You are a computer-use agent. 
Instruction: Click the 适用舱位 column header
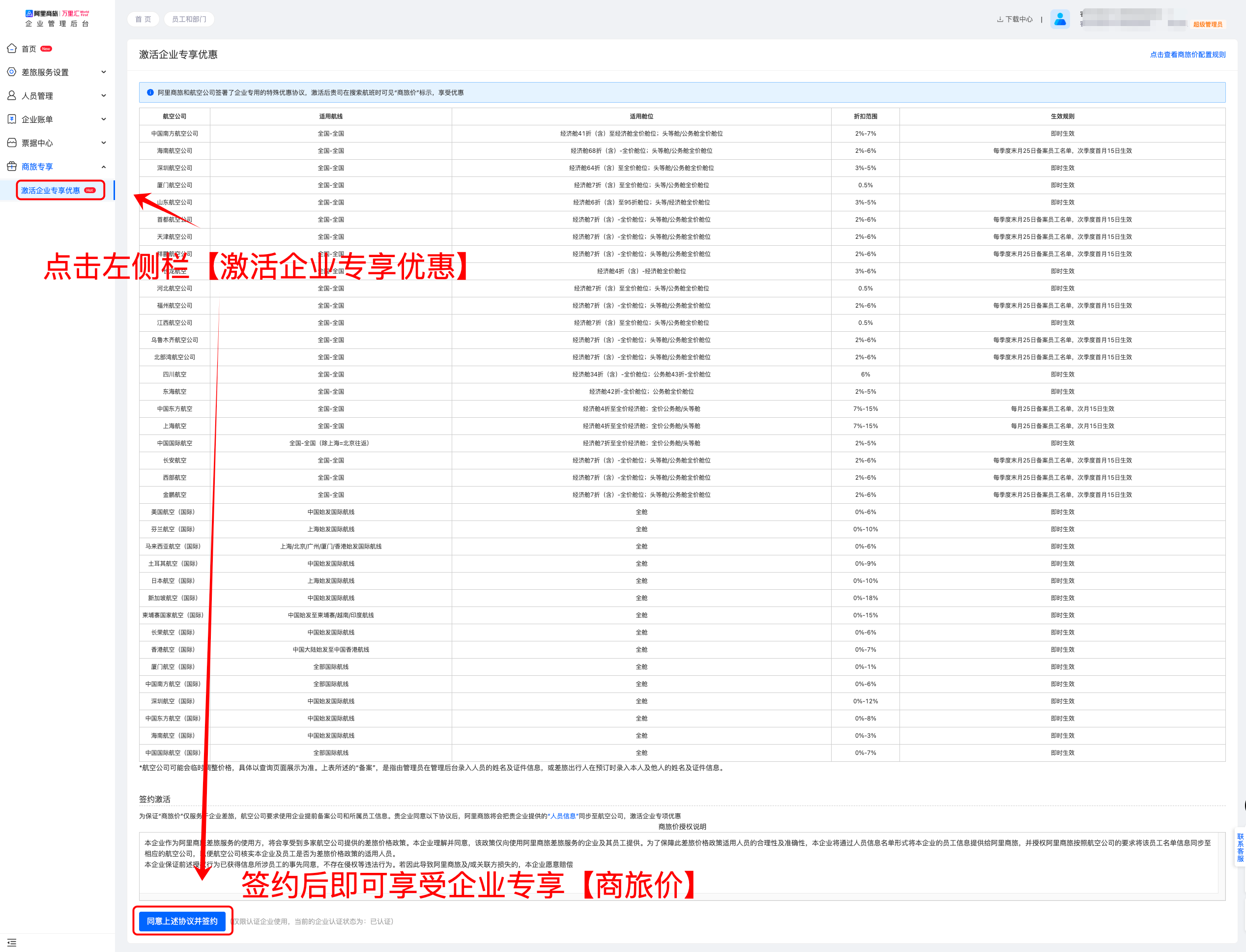[x=641, y=116]
